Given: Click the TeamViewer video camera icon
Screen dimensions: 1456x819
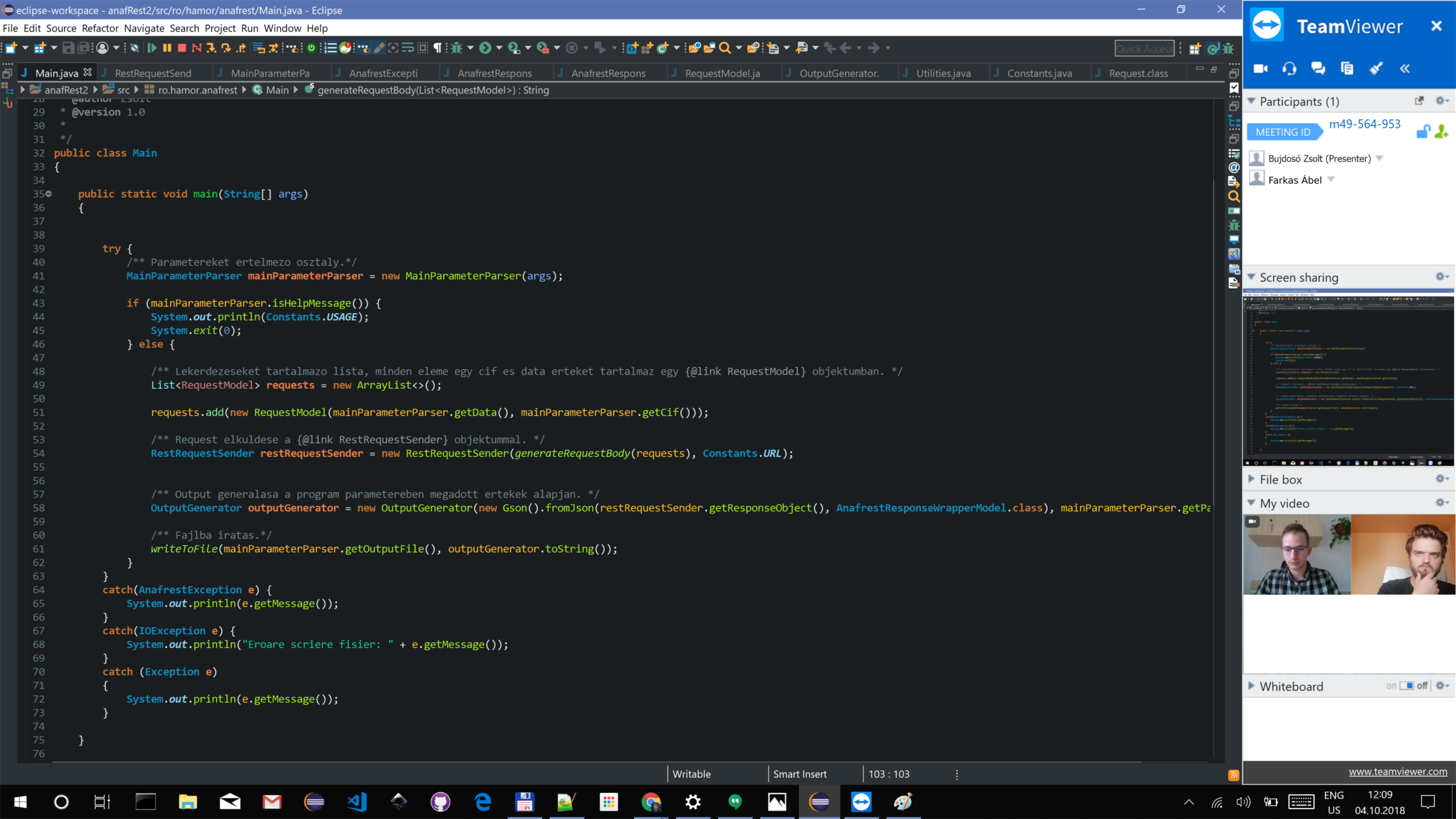Looking at the screenshot, I should 1261,69.
